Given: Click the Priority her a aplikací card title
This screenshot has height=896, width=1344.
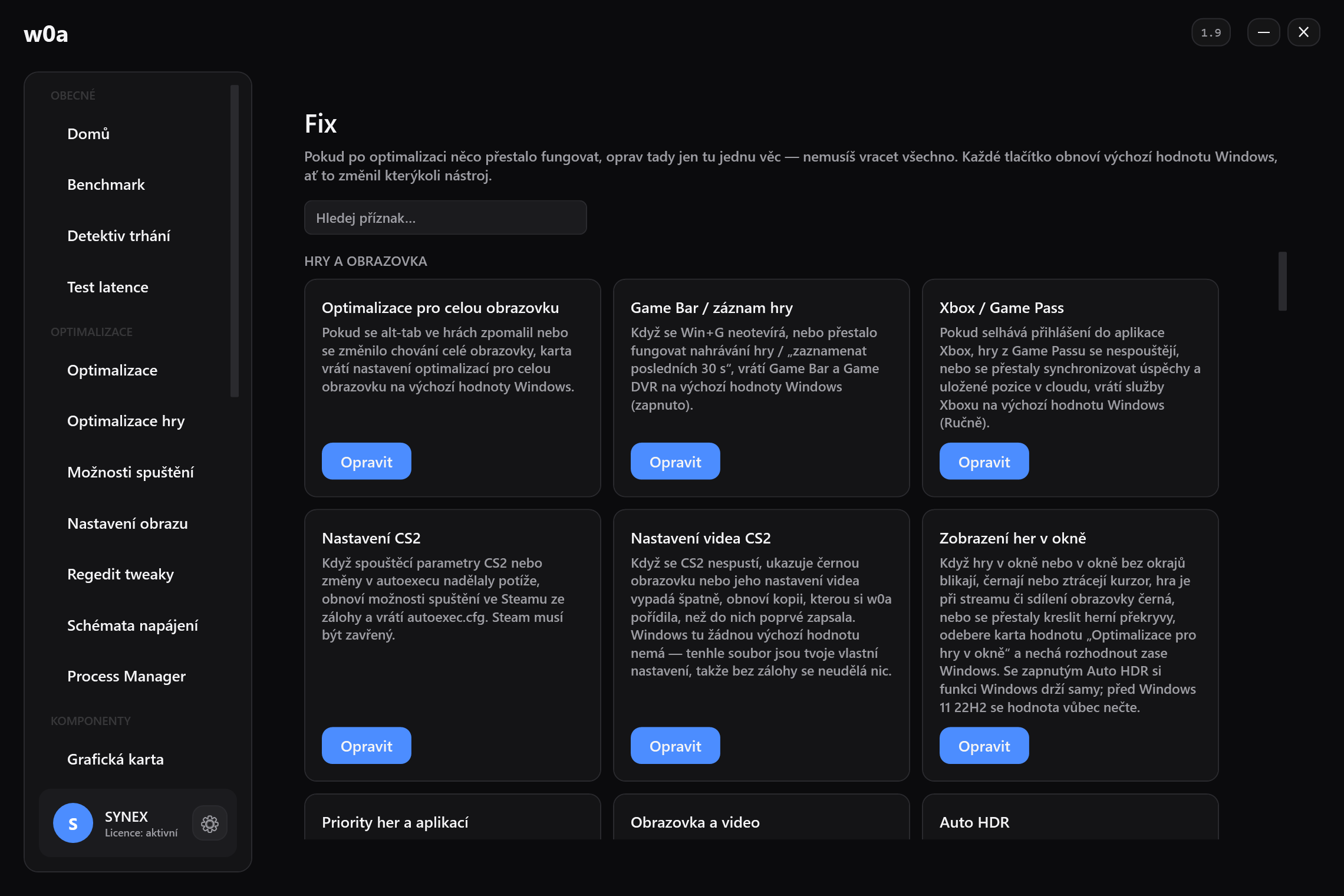Looking at the screenshot, I should [395, 822].
